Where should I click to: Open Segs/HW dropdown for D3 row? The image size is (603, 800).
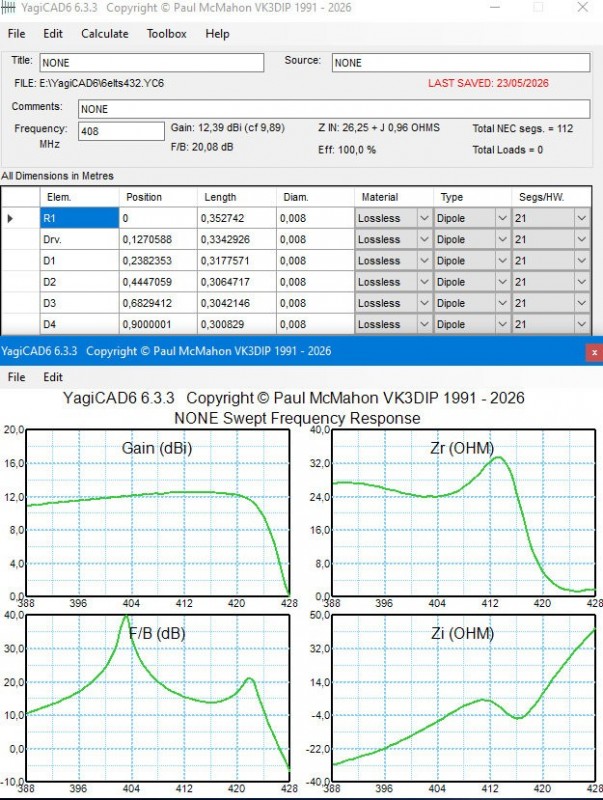coord(582,303)
